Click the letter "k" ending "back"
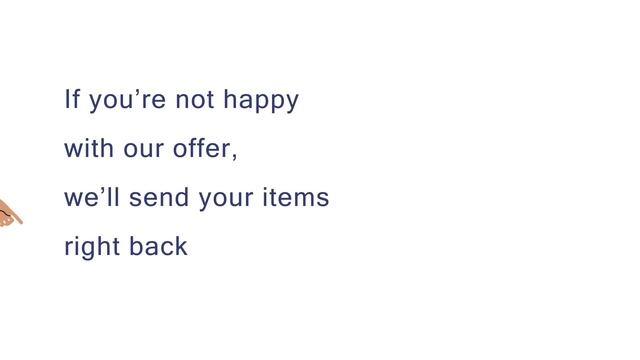 [182, 246]
